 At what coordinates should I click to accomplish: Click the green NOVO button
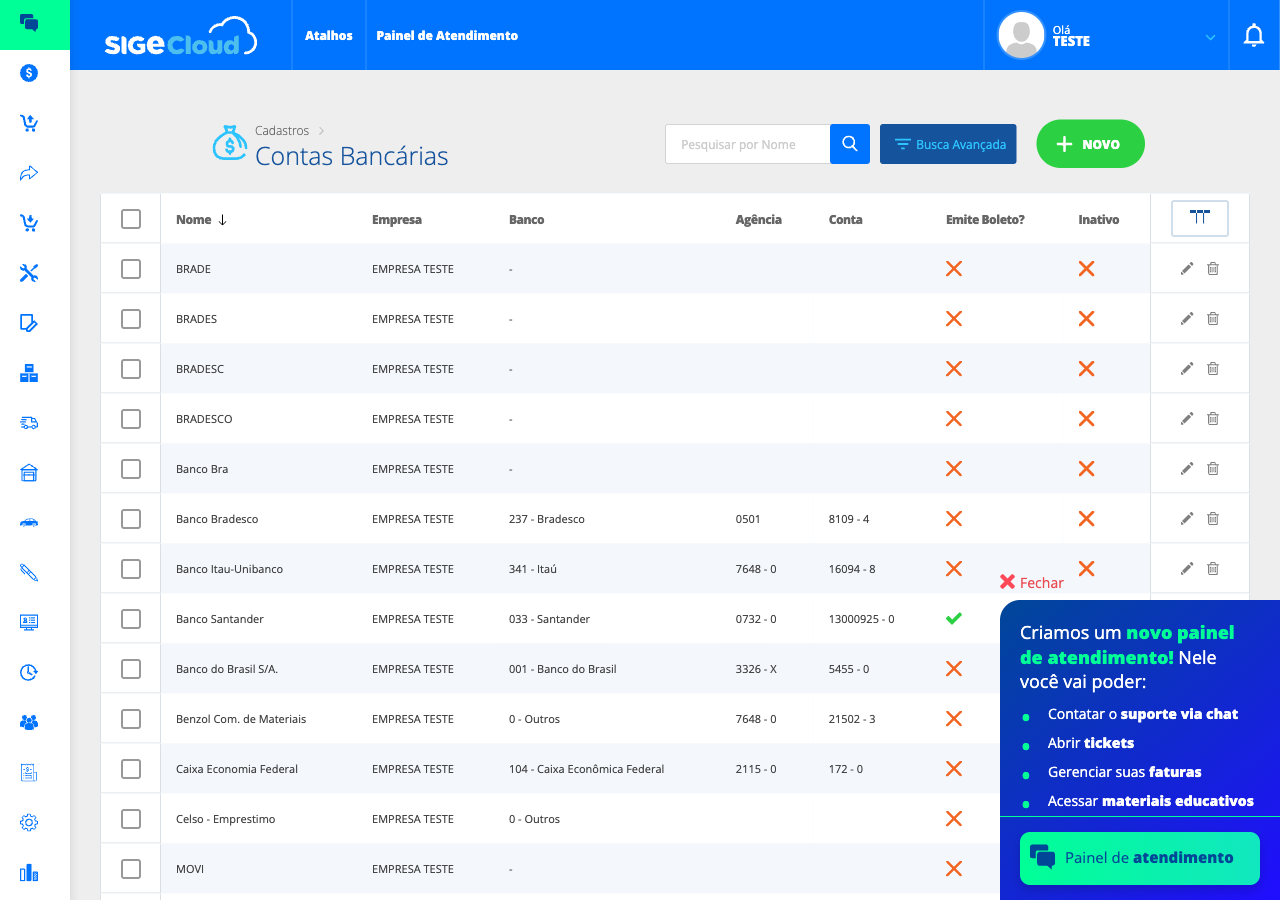(1090, 143)
